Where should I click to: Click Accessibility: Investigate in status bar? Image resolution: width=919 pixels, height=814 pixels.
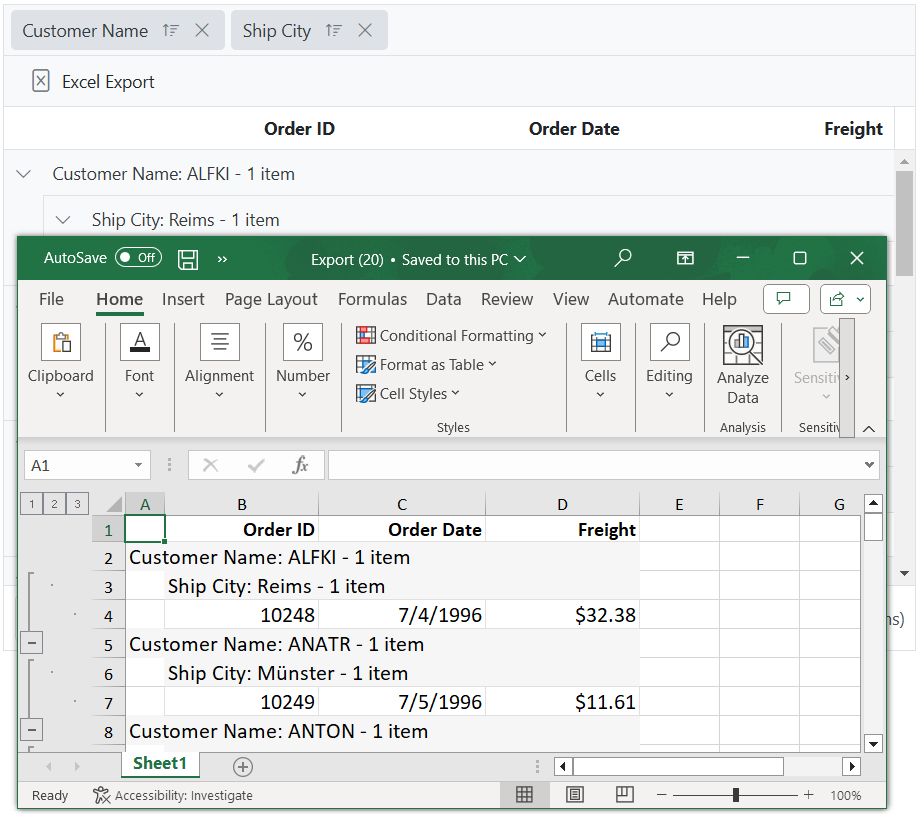point(173,795)
